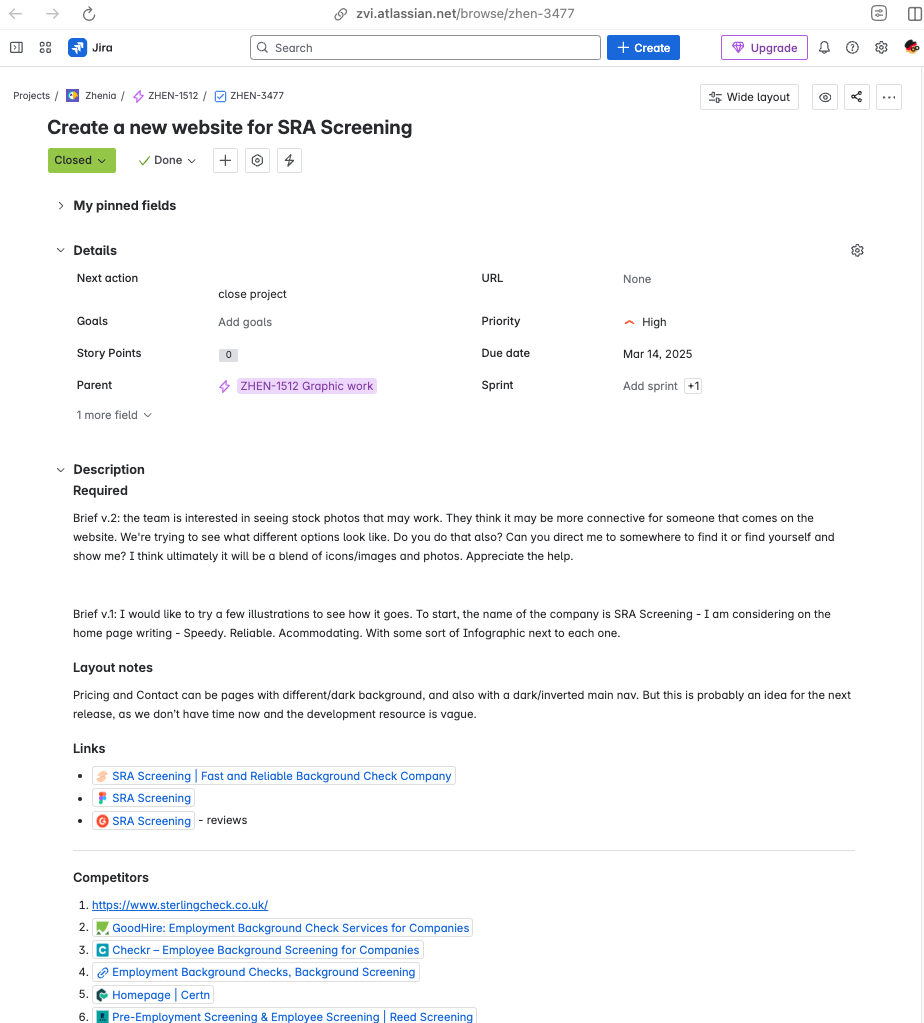924x1023 pixels.
Task: Click the browser back arrow
Action: tap(16, 14)
